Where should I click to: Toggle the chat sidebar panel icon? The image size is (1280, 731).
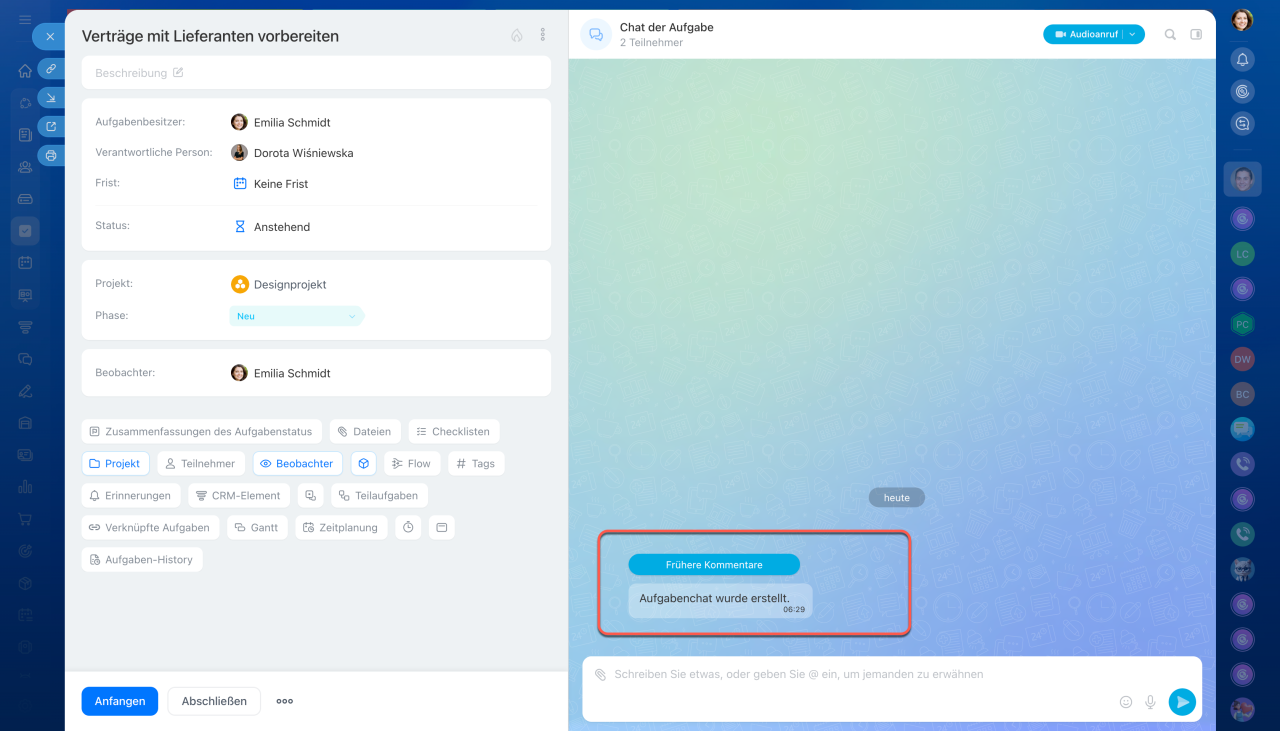(x=1196, y=34)
